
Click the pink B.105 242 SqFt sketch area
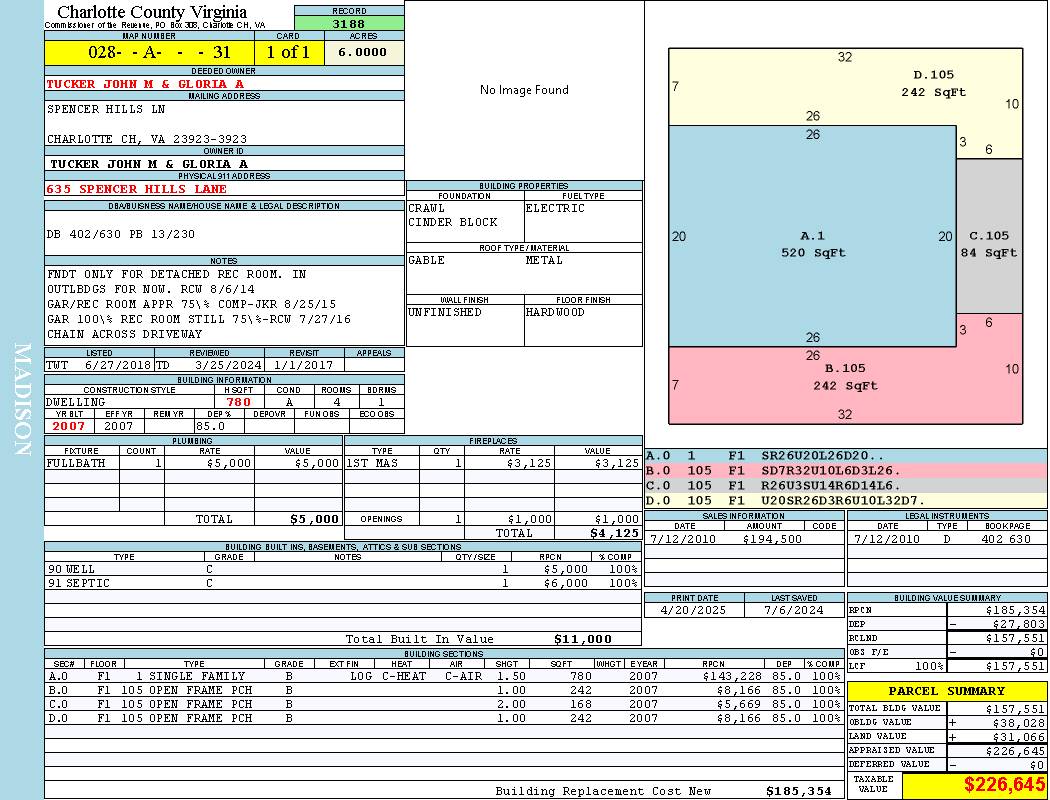[x=845, y=385]
